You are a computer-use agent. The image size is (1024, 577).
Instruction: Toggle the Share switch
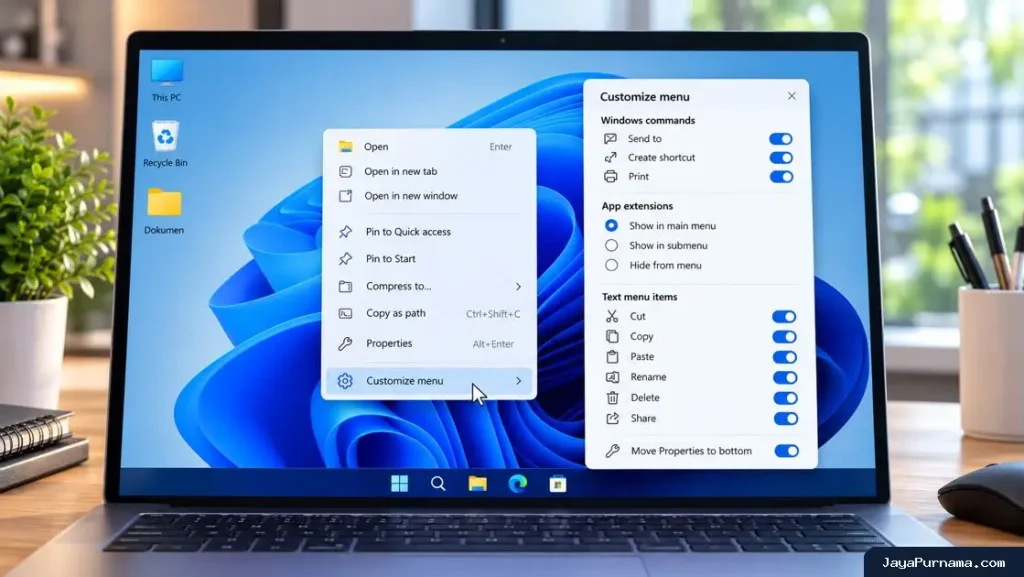pyautogui.click(x=786, y=418)
